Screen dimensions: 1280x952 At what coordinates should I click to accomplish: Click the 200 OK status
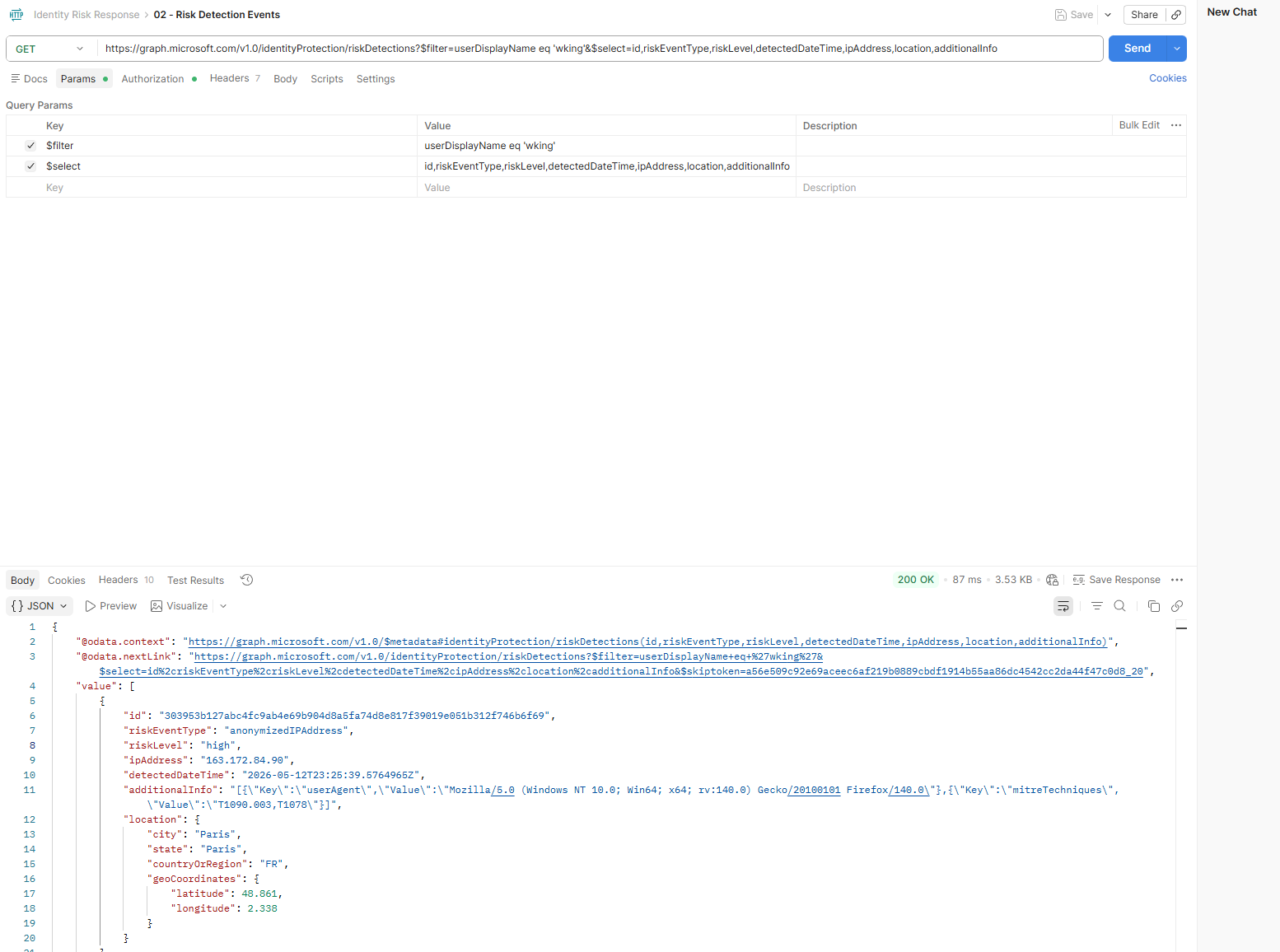tap(916, 580)
